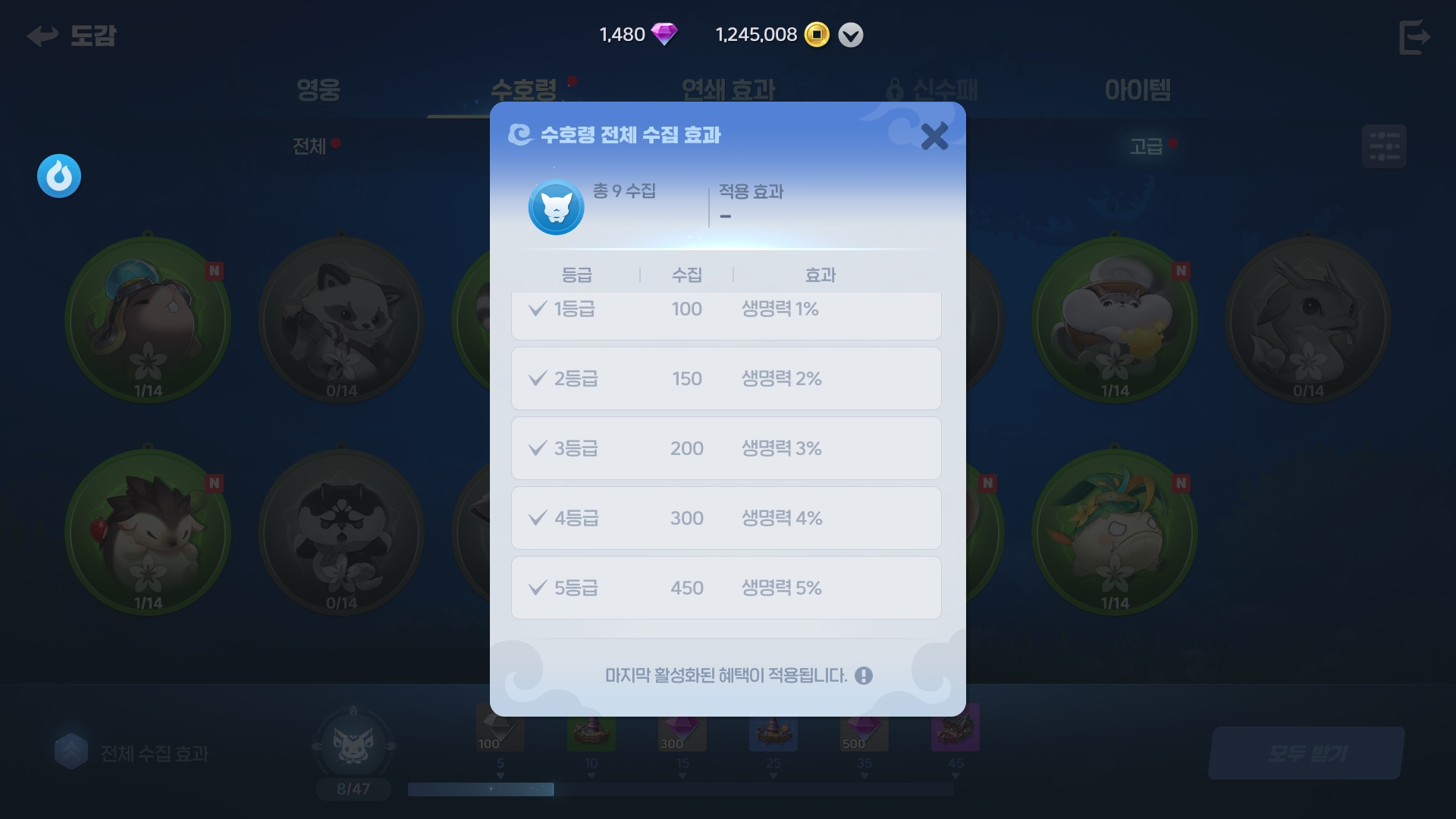
Task: Click the 전체 수집 효과 button
Action: point(132,753)
